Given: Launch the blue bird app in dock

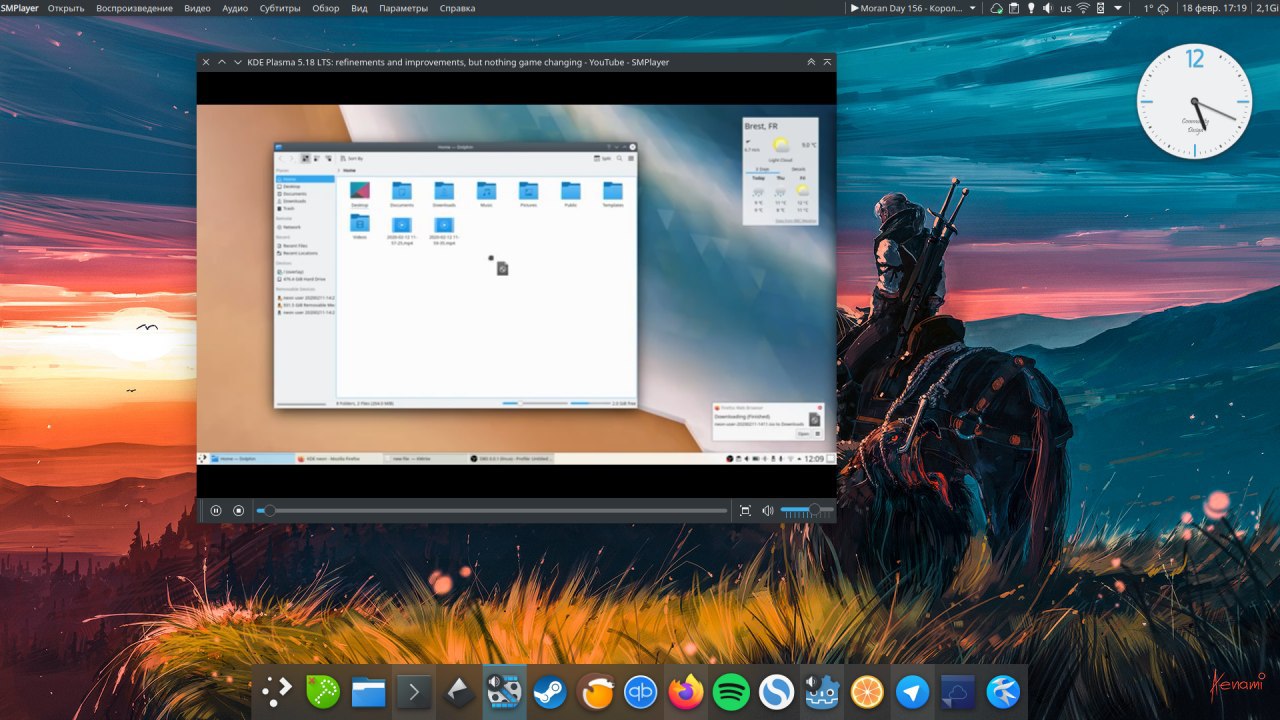Looking at the screenshot, I should [x=1003, y=692].
